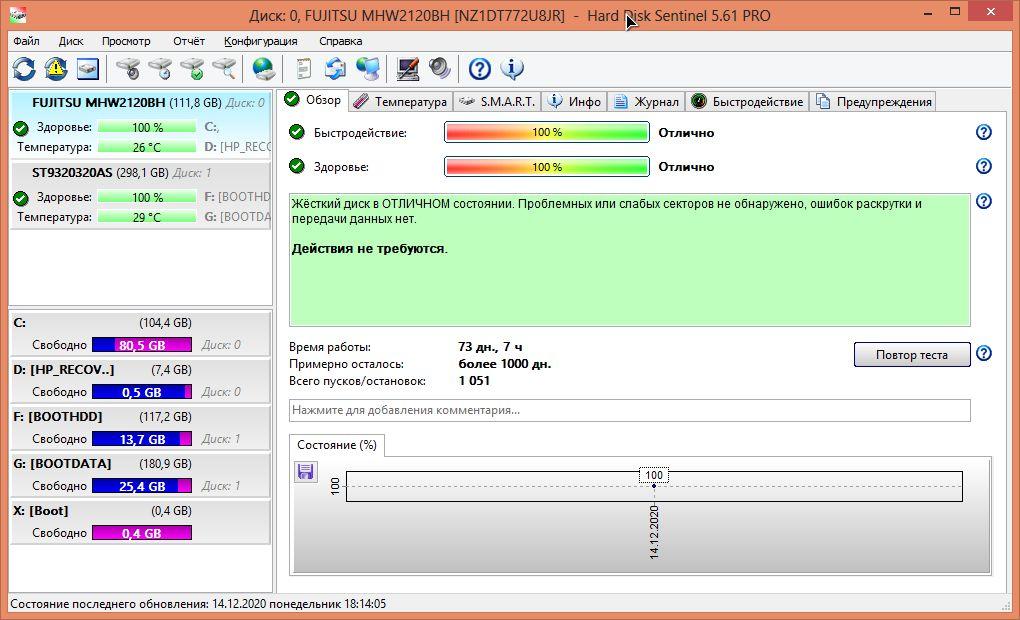Click the globe with disk toolbar icon
The image size is (1020, 620).
[263, 68]
